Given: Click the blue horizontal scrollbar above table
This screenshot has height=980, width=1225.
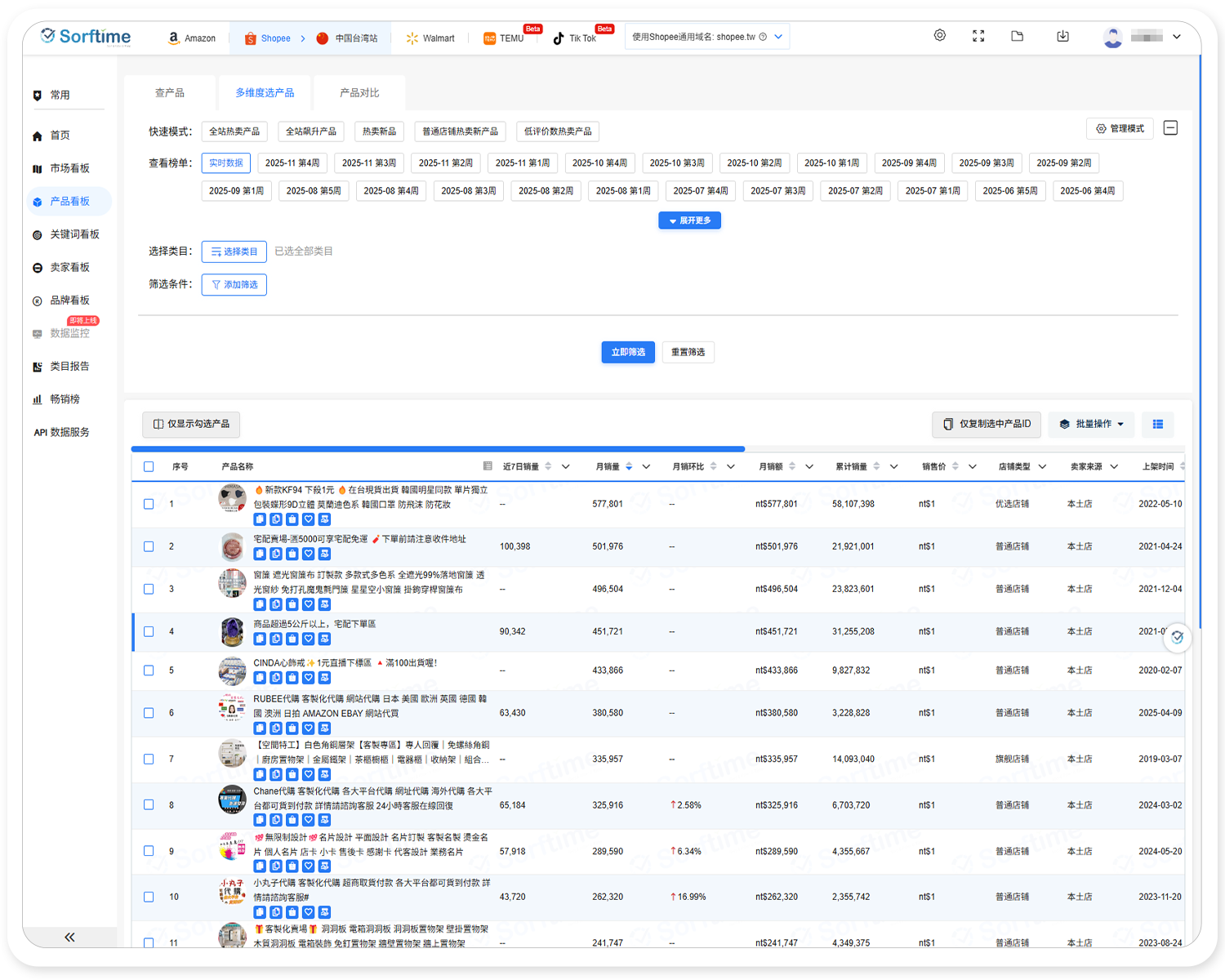Looking at the screenshot, I should [x=438, y=449].
